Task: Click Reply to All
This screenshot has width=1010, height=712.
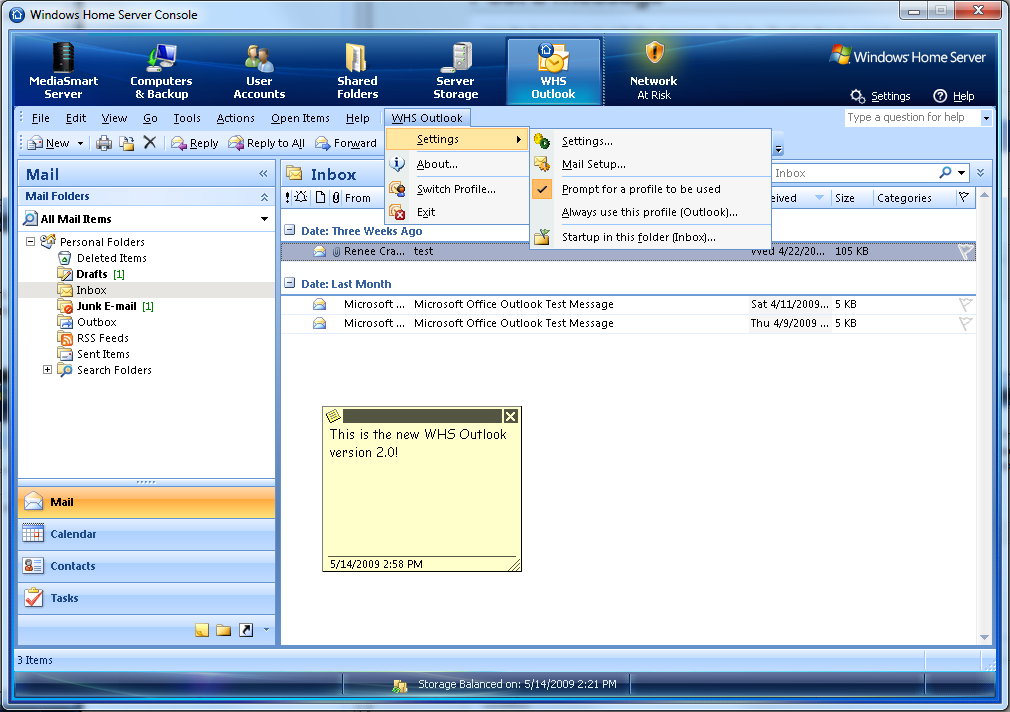Action: (x=267, y=143)
